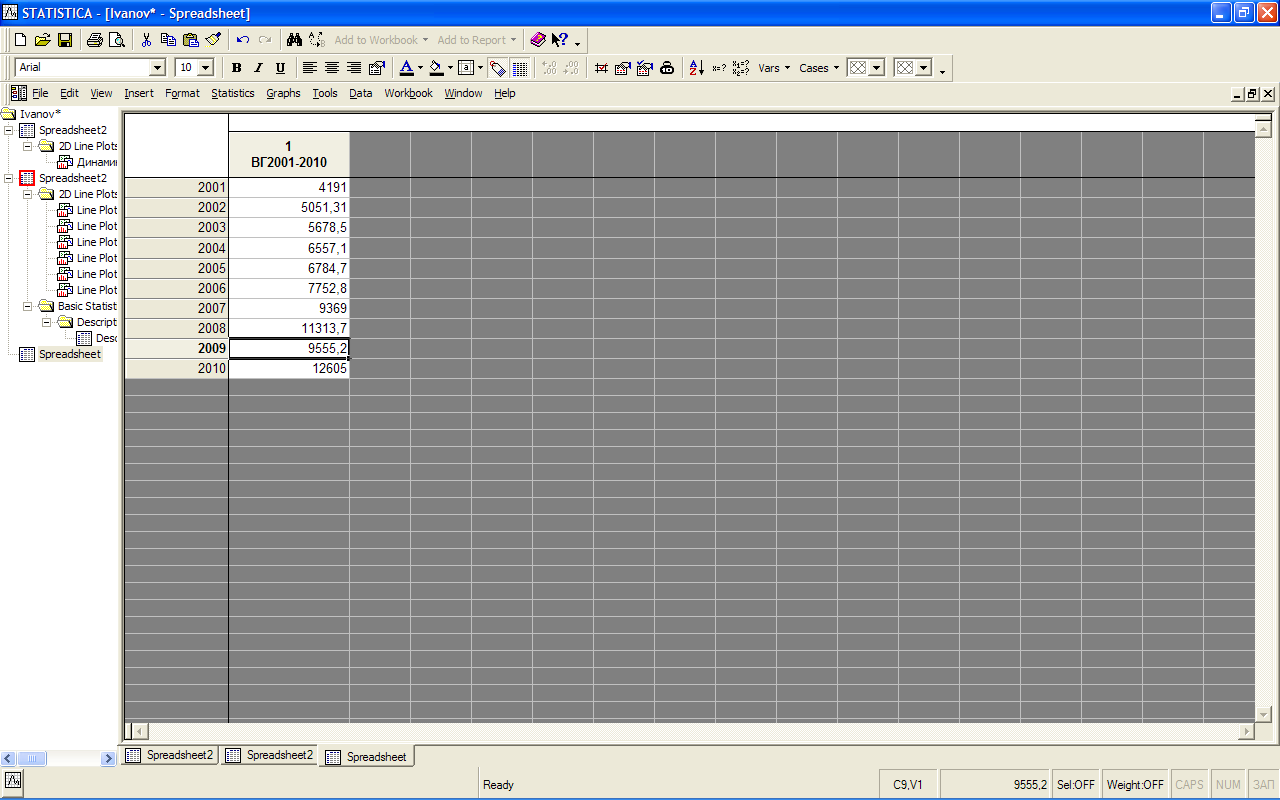The width and height of the screenshot is (1280, 800).
Task: Open the font color dropdown arrow
Action: tap(421, 68)
